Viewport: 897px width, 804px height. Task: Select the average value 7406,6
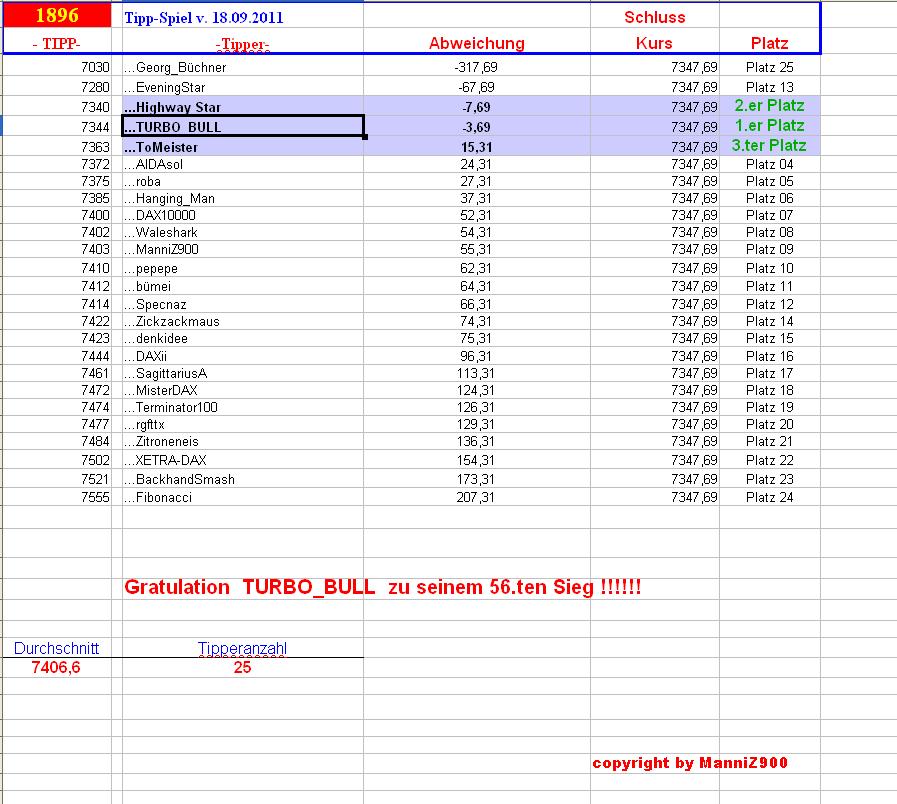(x=56, y=667)
